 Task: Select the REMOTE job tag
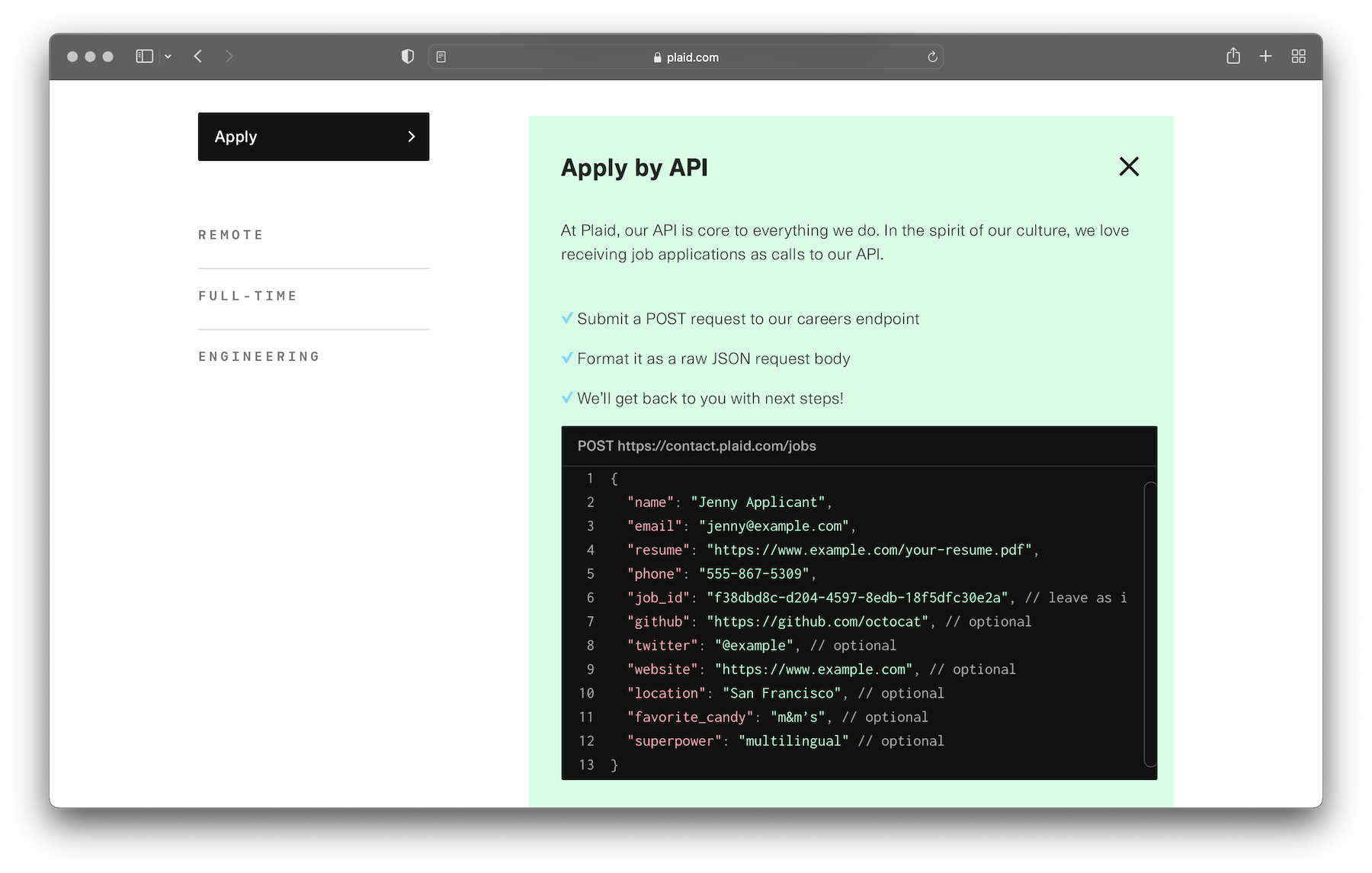click(x=231, y=235)
